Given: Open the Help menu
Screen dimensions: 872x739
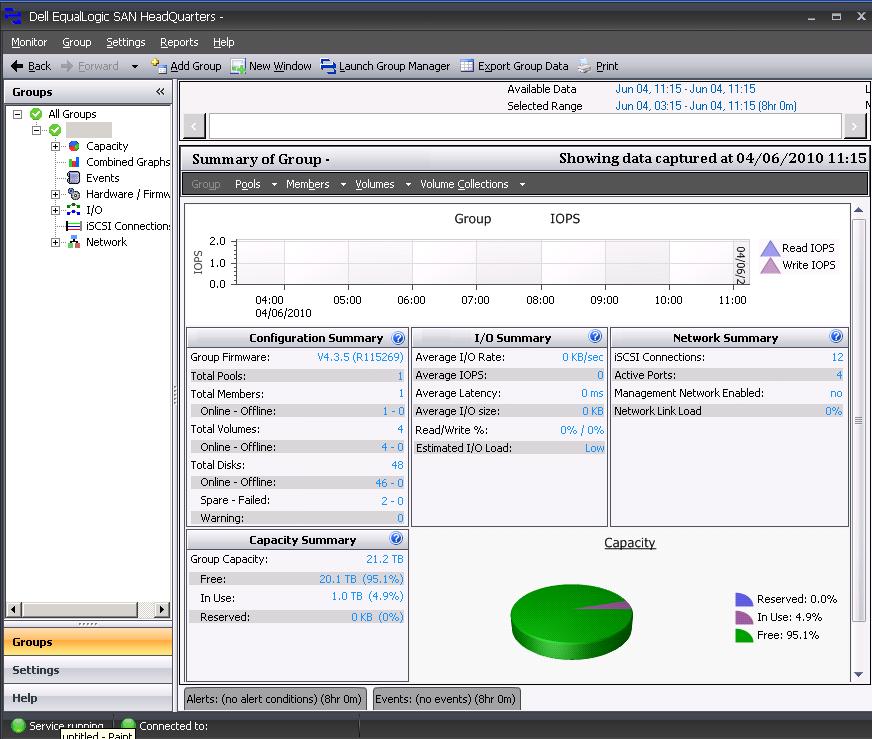Looking at the screenshot, I should [224, 42].
